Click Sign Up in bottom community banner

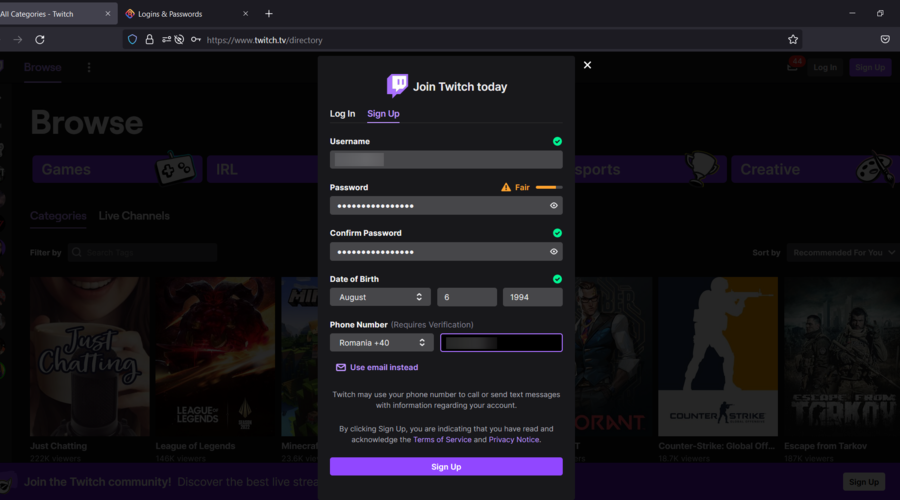tap(864, 482)
